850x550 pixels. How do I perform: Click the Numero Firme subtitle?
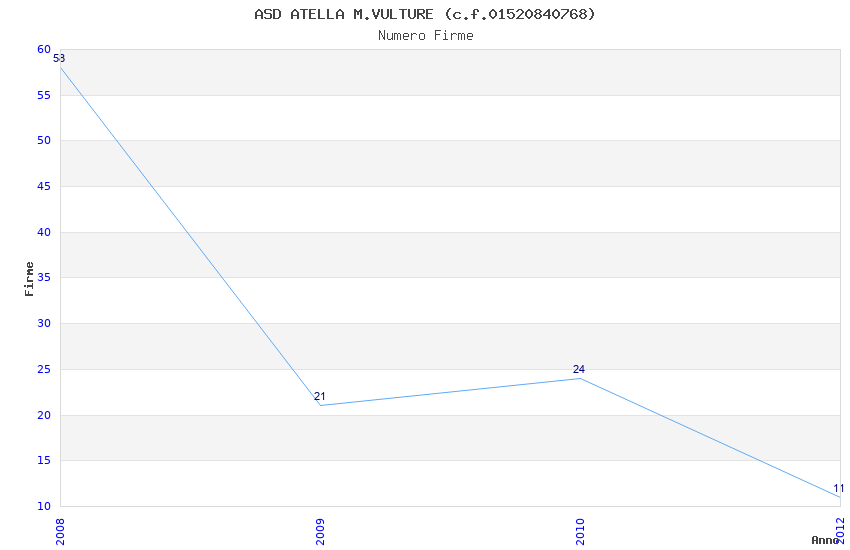425,35
